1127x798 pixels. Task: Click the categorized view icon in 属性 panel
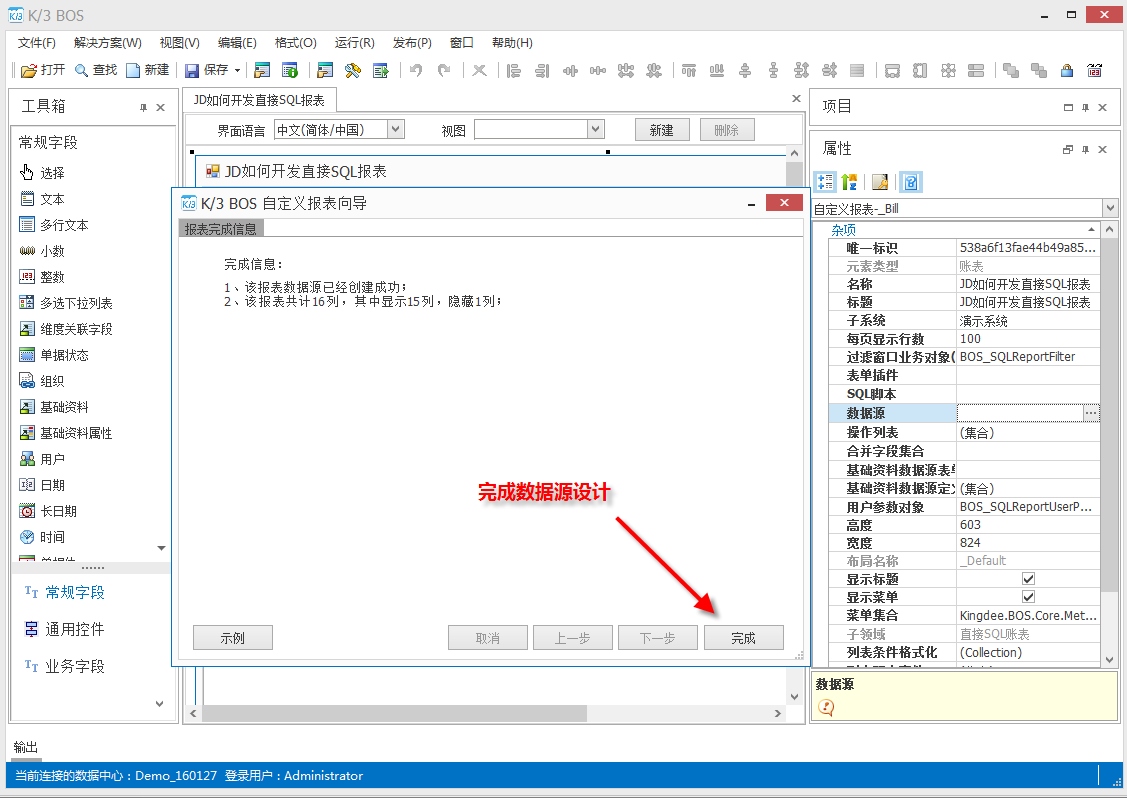point(825,182)
